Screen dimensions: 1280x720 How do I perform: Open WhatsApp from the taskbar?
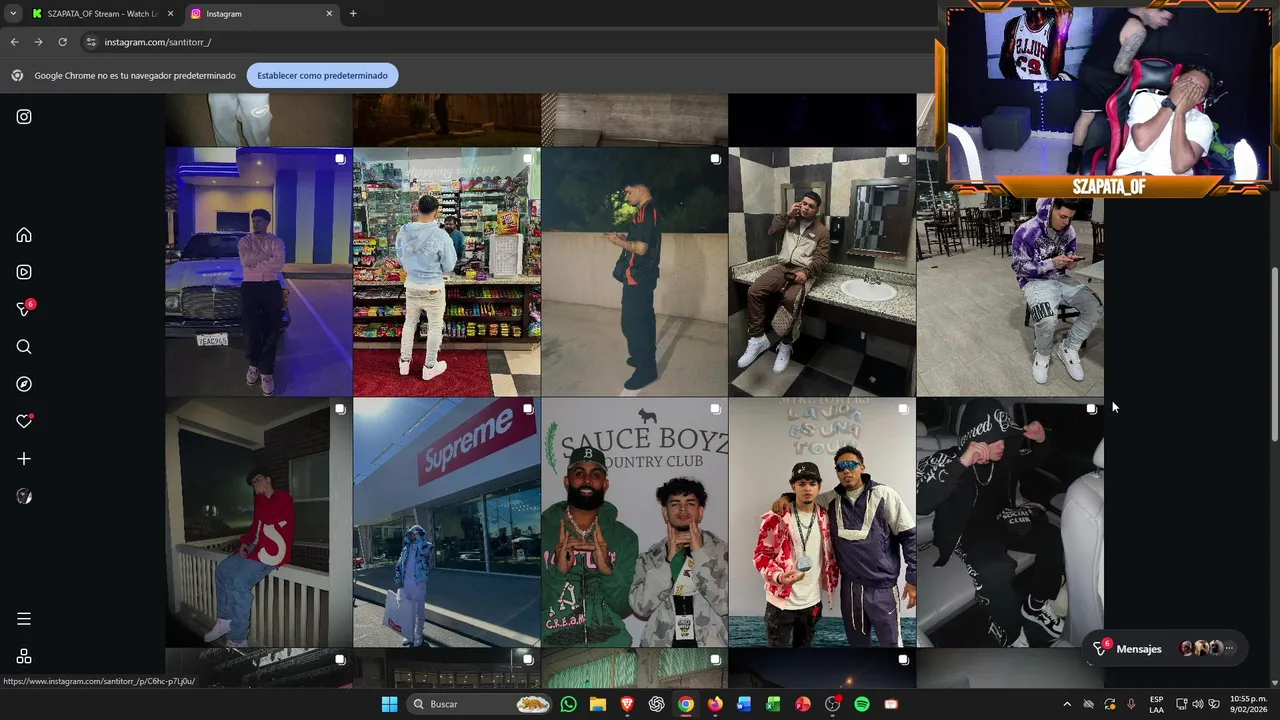tap(569, 704)
